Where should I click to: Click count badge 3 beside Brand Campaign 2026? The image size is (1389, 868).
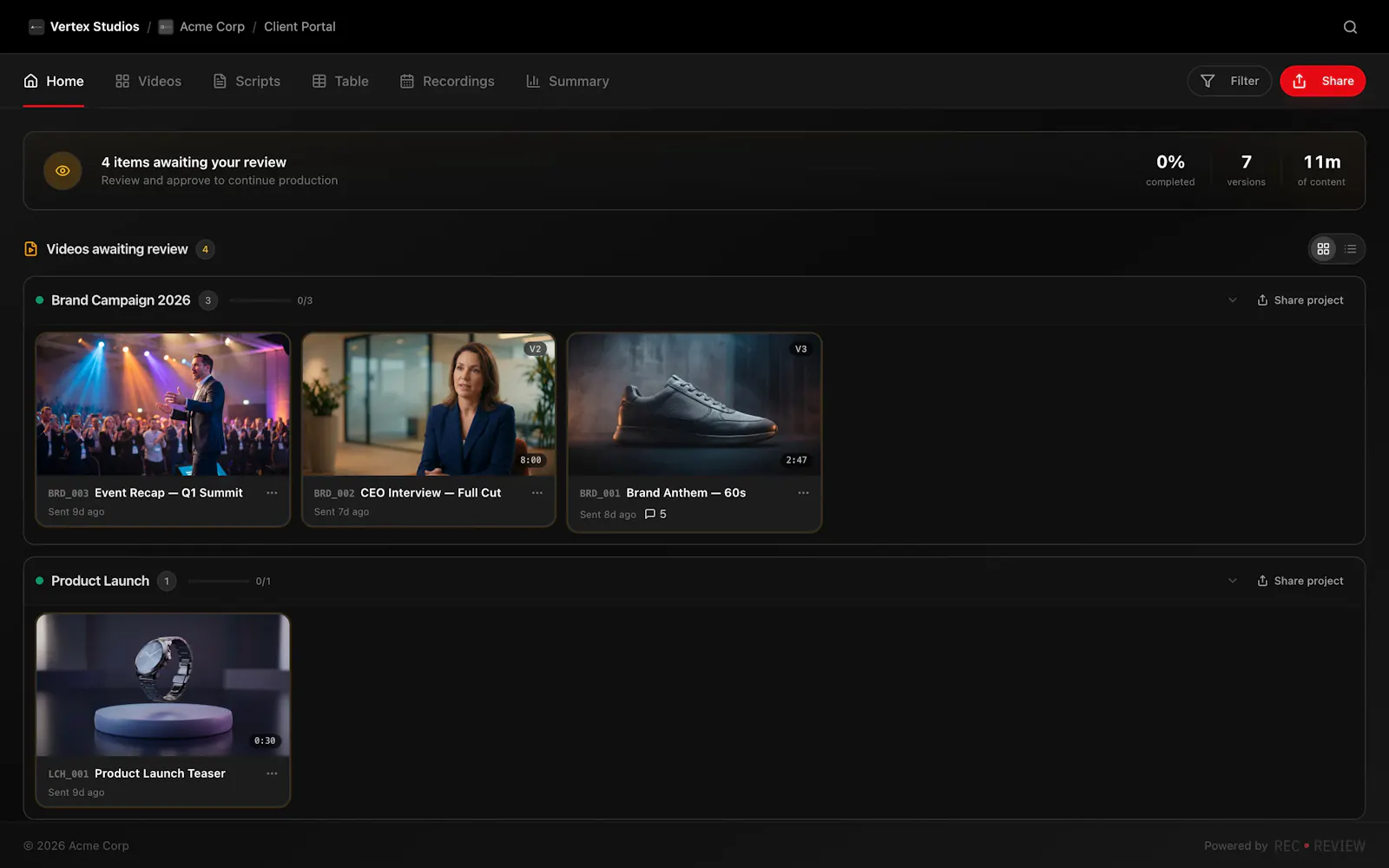[x=207, y=300]
